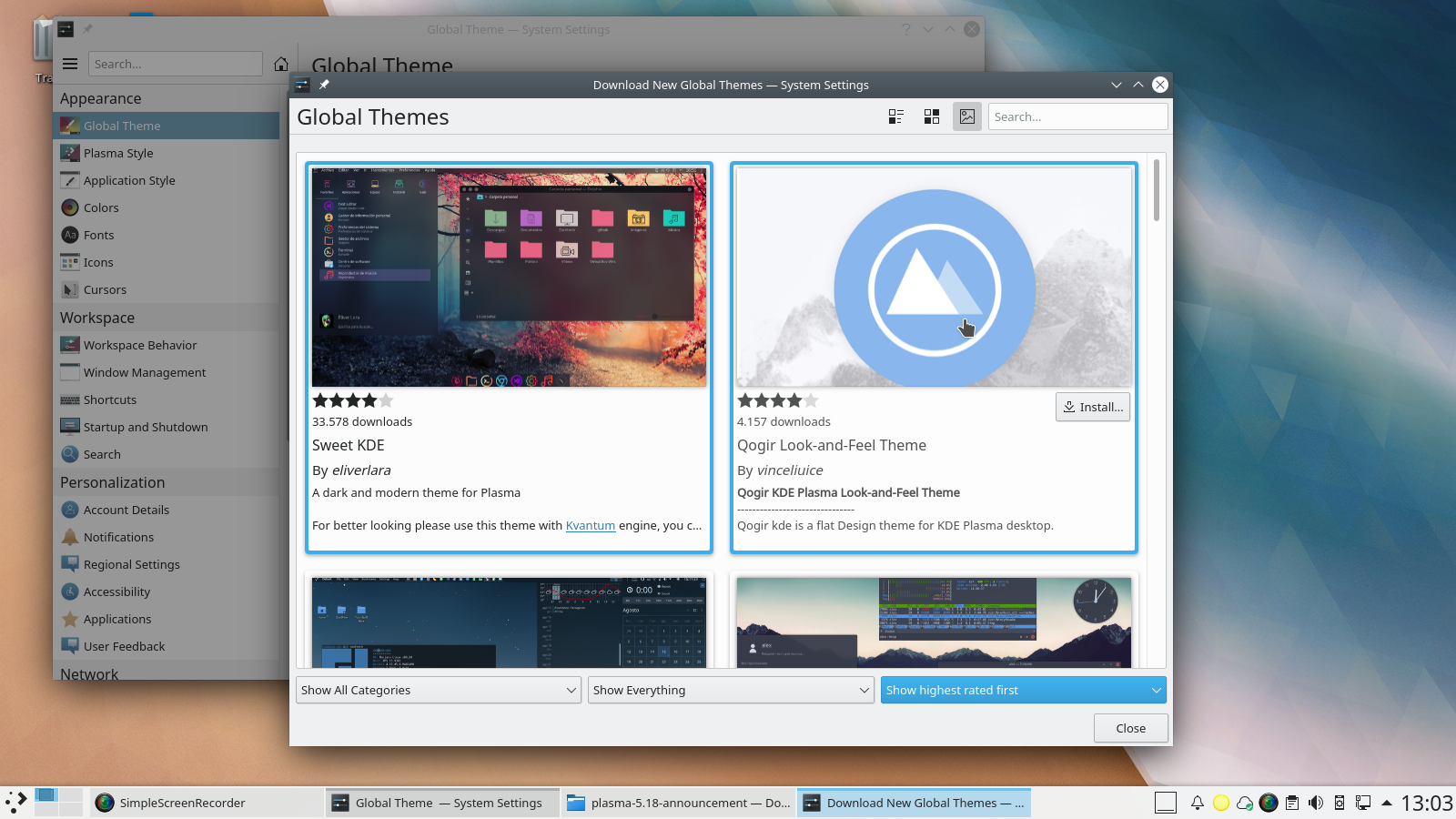Switch to list view mode in Global Themes

(x=895, y=116)
